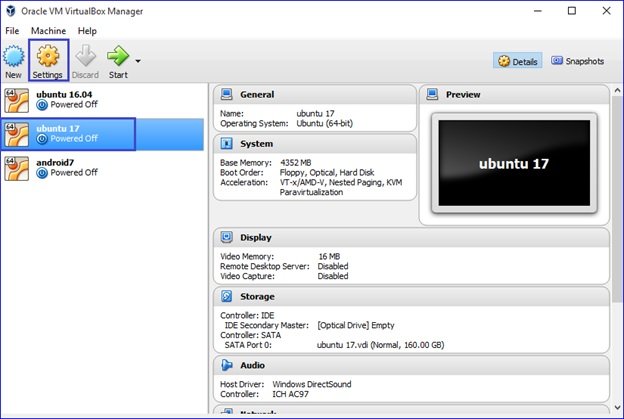
Task: Click the Name value ubuntu 17
Action: (315, 113)
